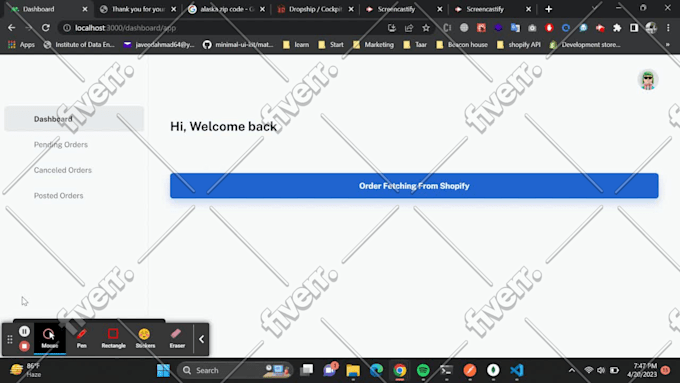Screen dimensions: 680x383
Task: Click the taskbar Search box
Action: pos(235,370)
